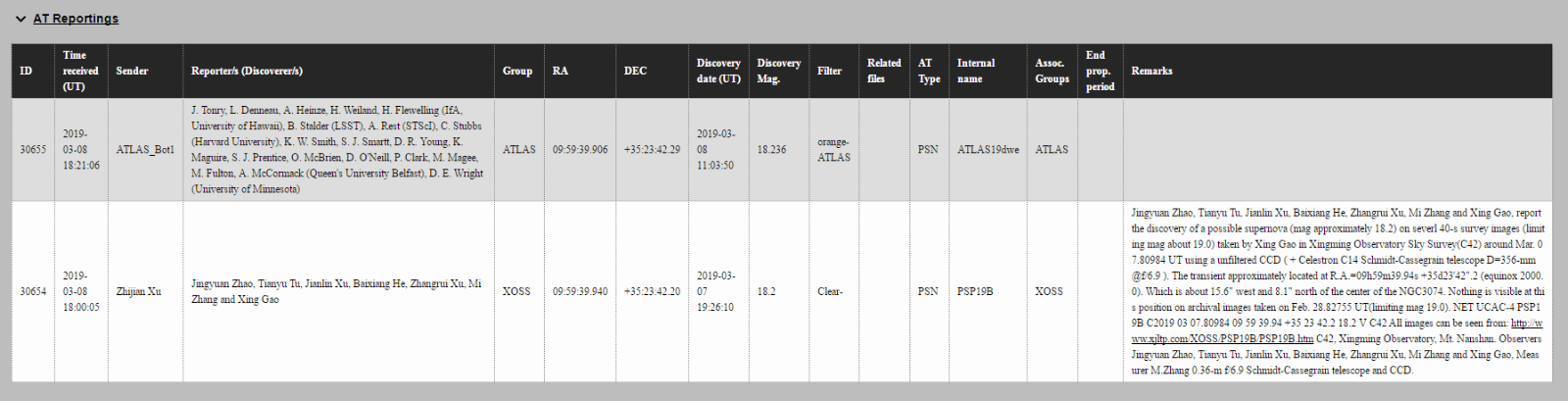Click the AT Reportings heading link

point(75,19)
